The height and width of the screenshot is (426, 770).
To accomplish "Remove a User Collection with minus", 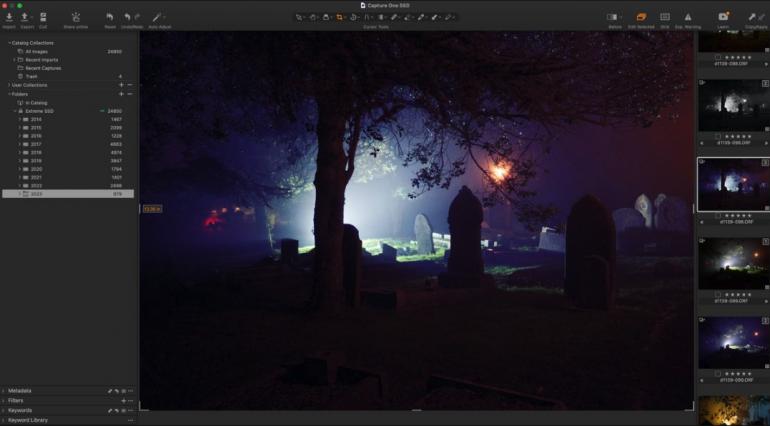I will click(x=130, y=85).
